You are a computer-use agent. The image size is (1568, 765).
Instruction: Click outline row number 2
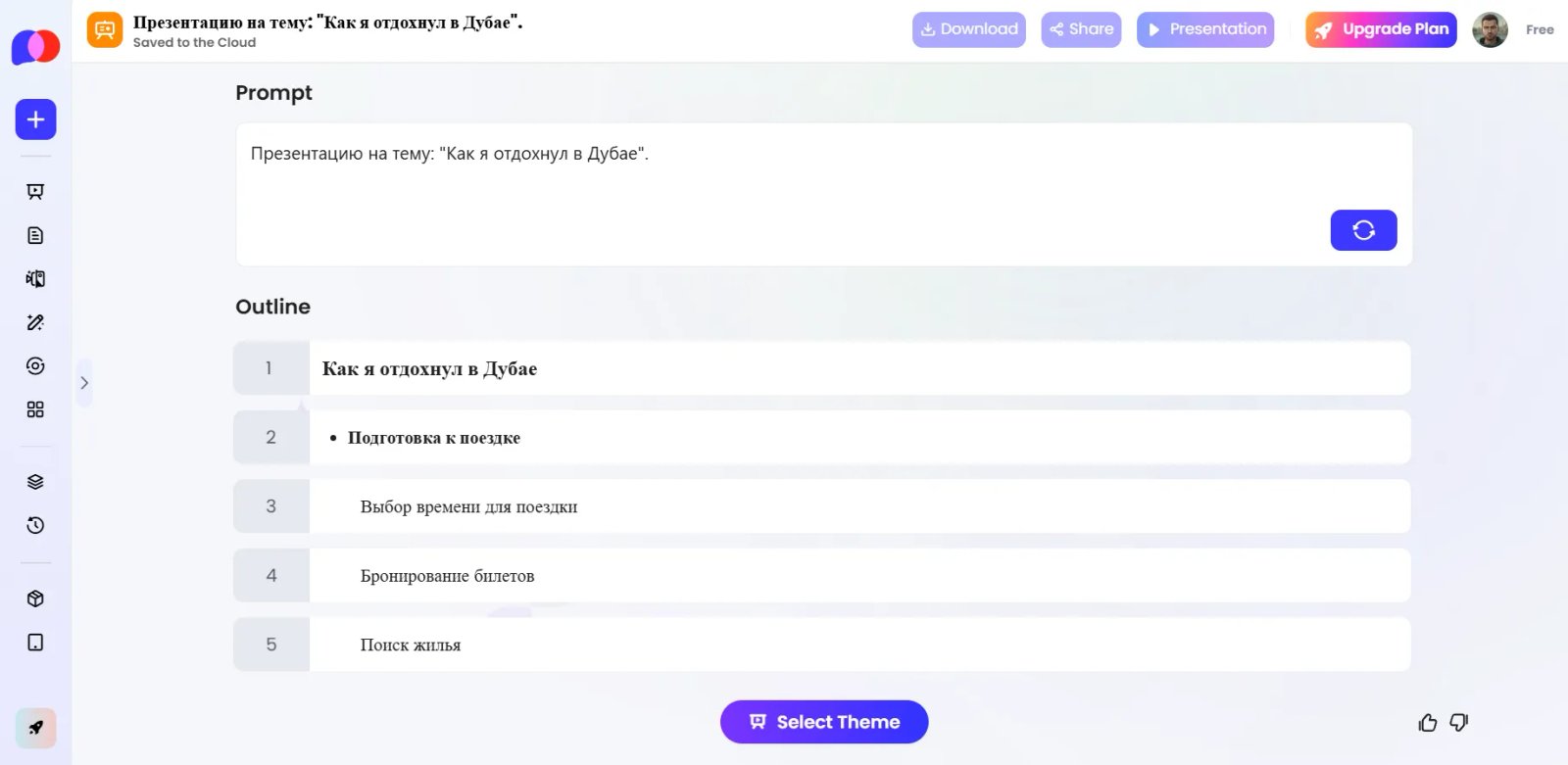tap(271, 438)
